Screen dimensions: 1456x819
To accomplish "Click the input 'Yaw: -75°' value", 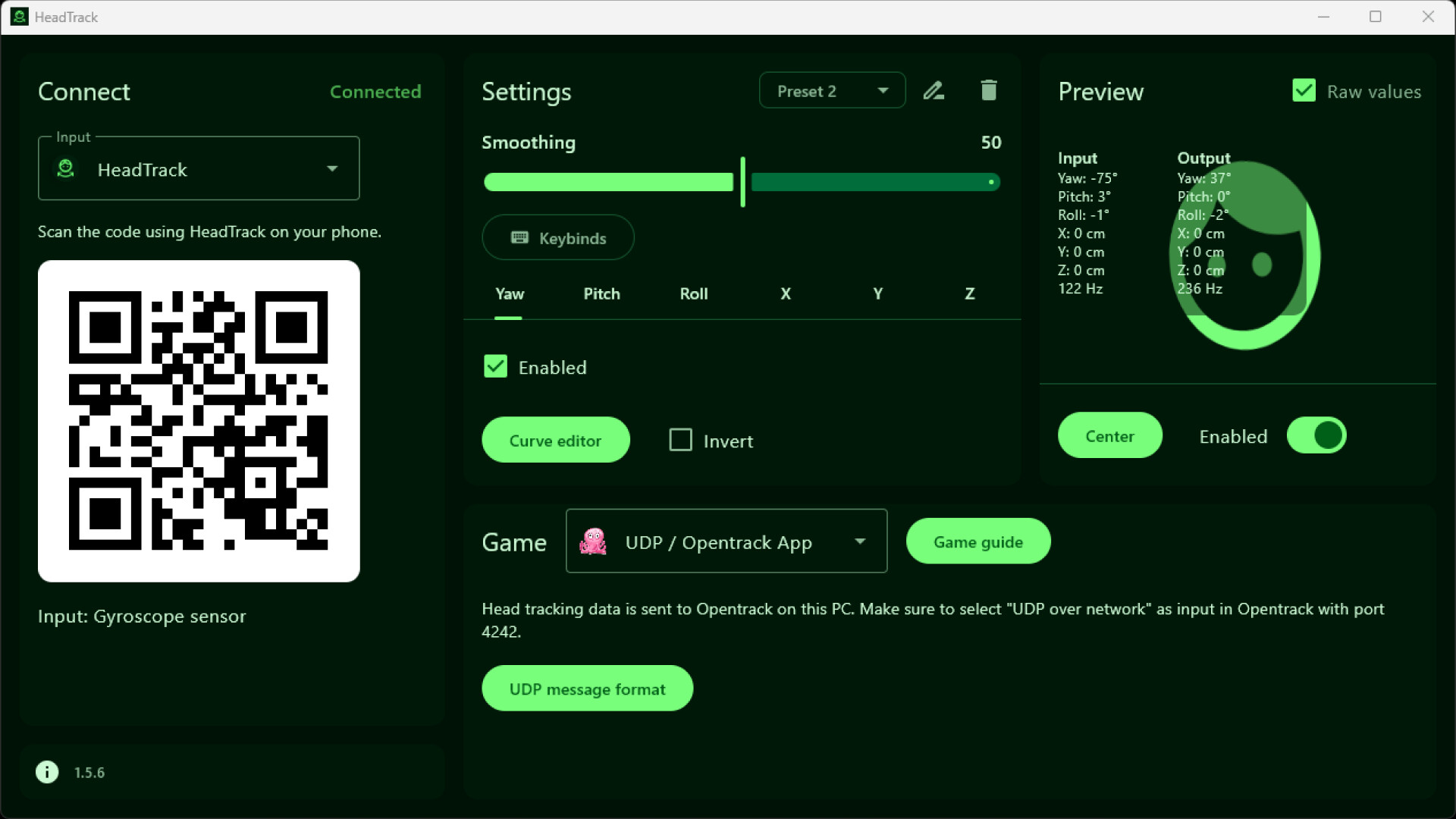I will point(1087,178).
